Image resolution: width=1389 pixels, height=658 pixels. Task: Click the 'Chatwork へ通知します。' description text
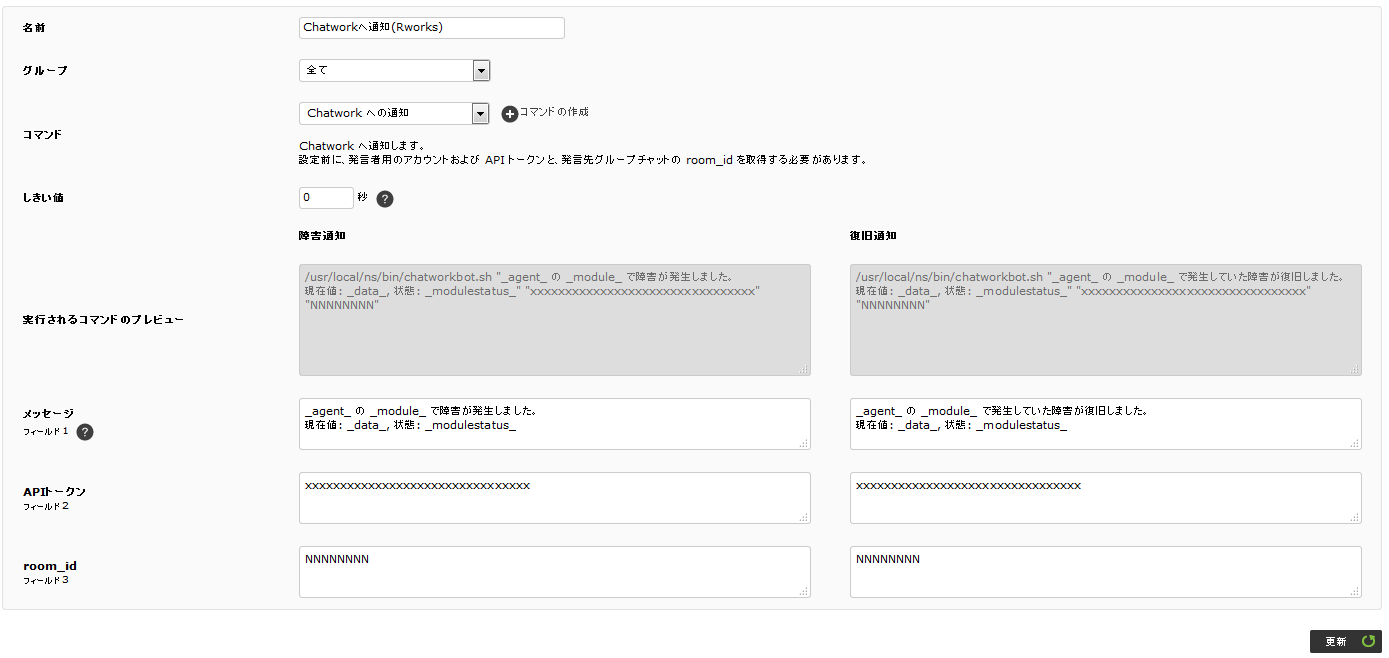tap(362, 146)
